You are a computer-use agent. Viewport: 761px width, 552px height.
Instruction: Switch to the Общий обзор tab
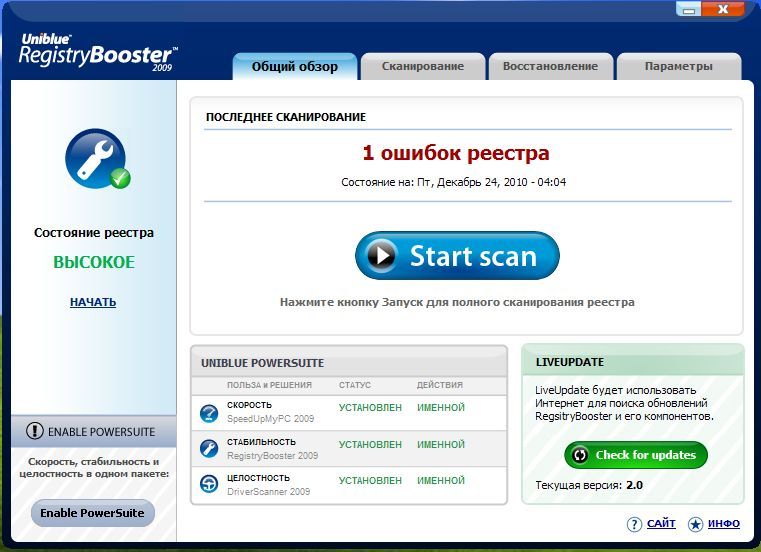point(295,67)
